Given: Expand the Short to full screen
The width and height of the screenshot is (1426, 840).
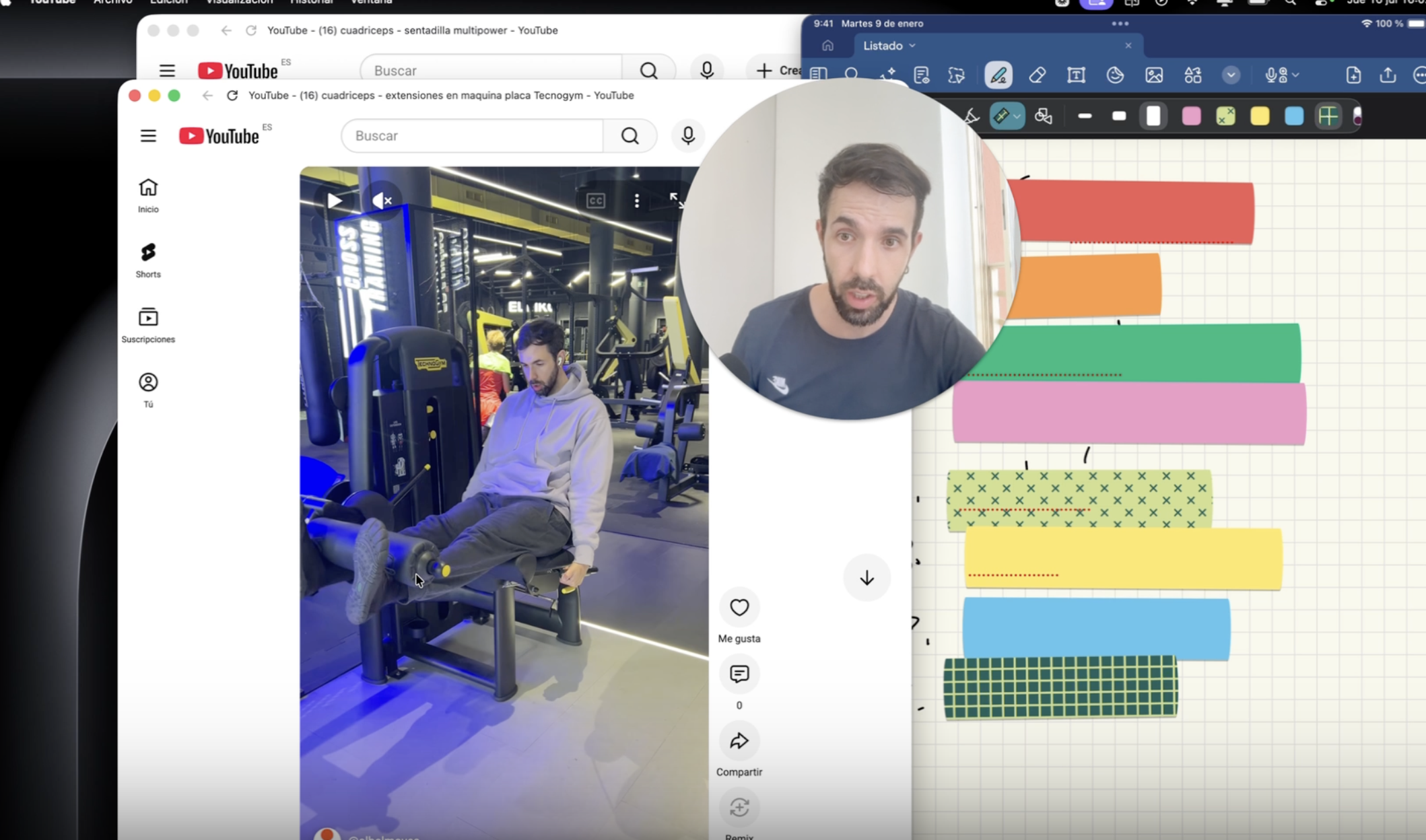Looking at the screenshot, I should [677, 201].
